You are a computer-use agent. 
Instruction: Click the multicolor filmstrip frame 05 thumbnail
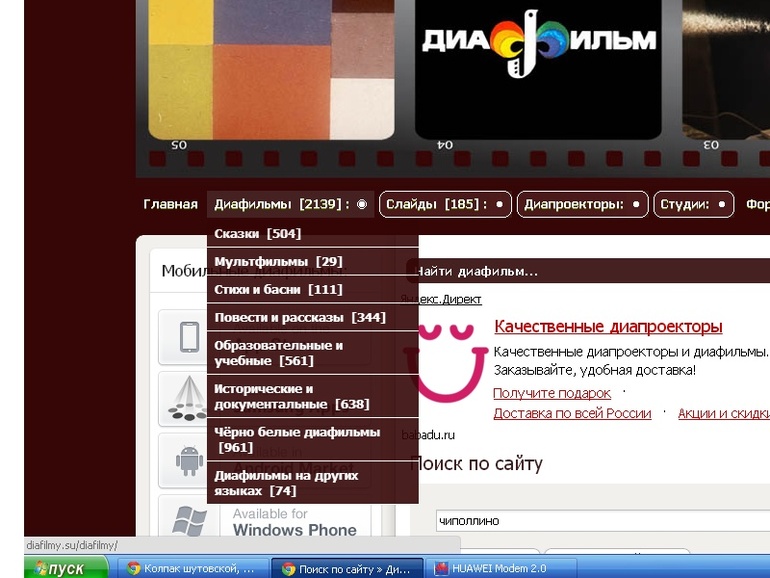[x=271, y=70]
